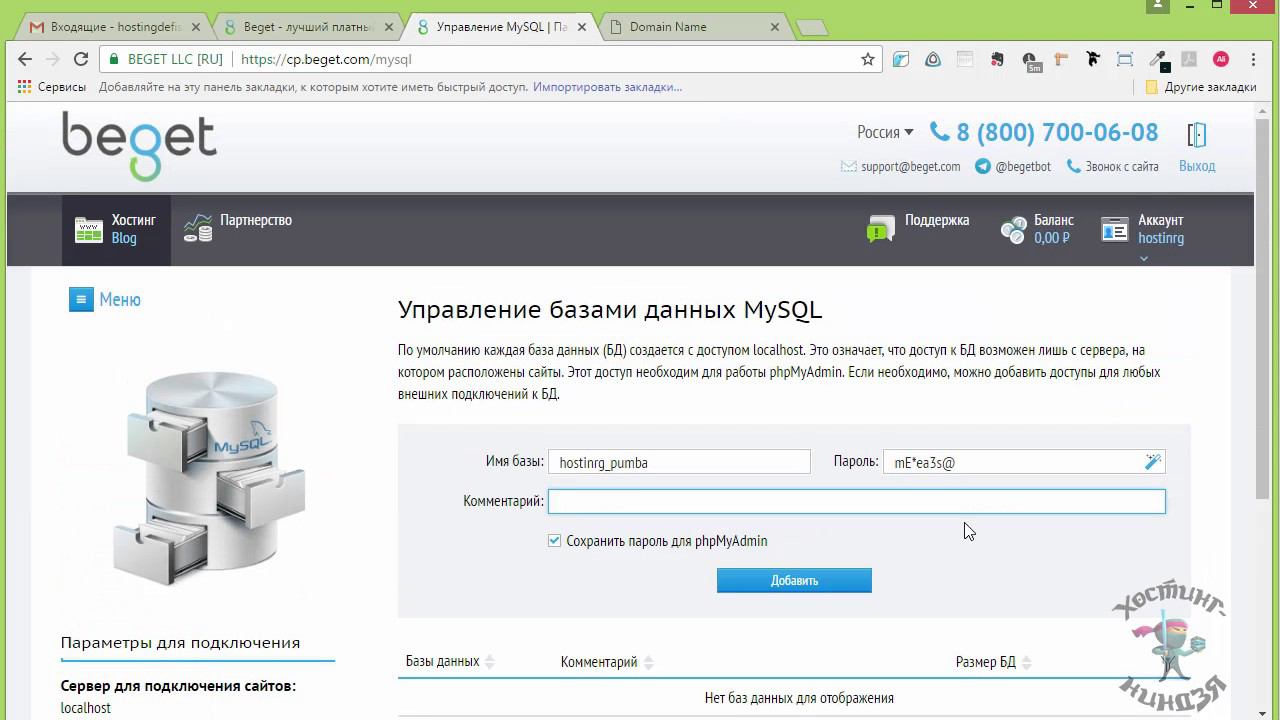Open new browser tab
Screen dimensions: 1280x720
tap(812, 28)
